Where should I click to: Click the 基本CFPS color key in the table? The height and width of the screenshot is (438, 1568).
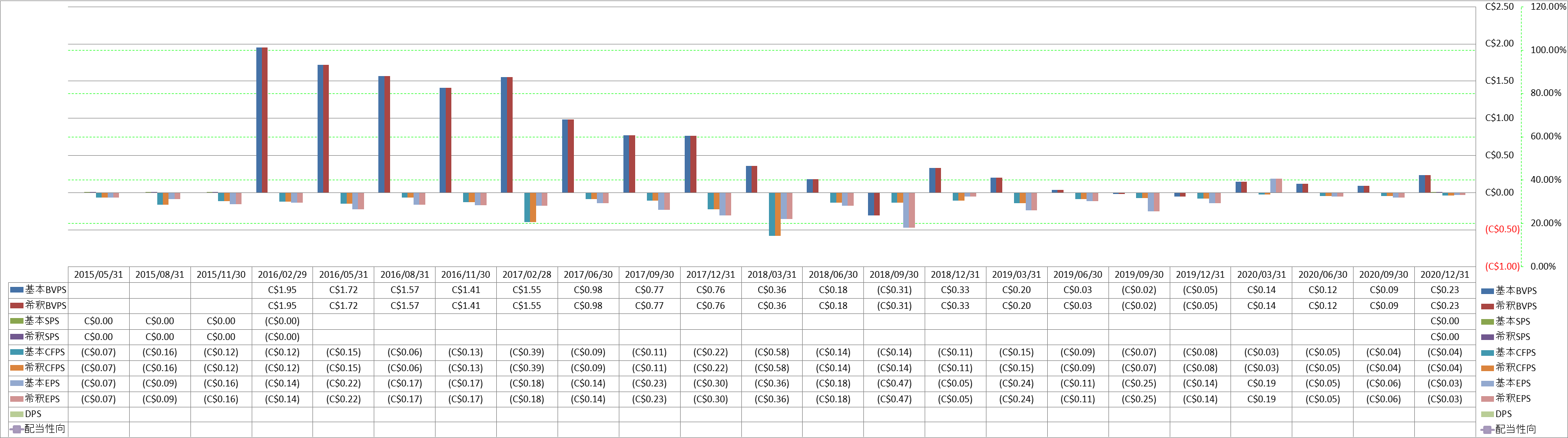tap(16, 352)
